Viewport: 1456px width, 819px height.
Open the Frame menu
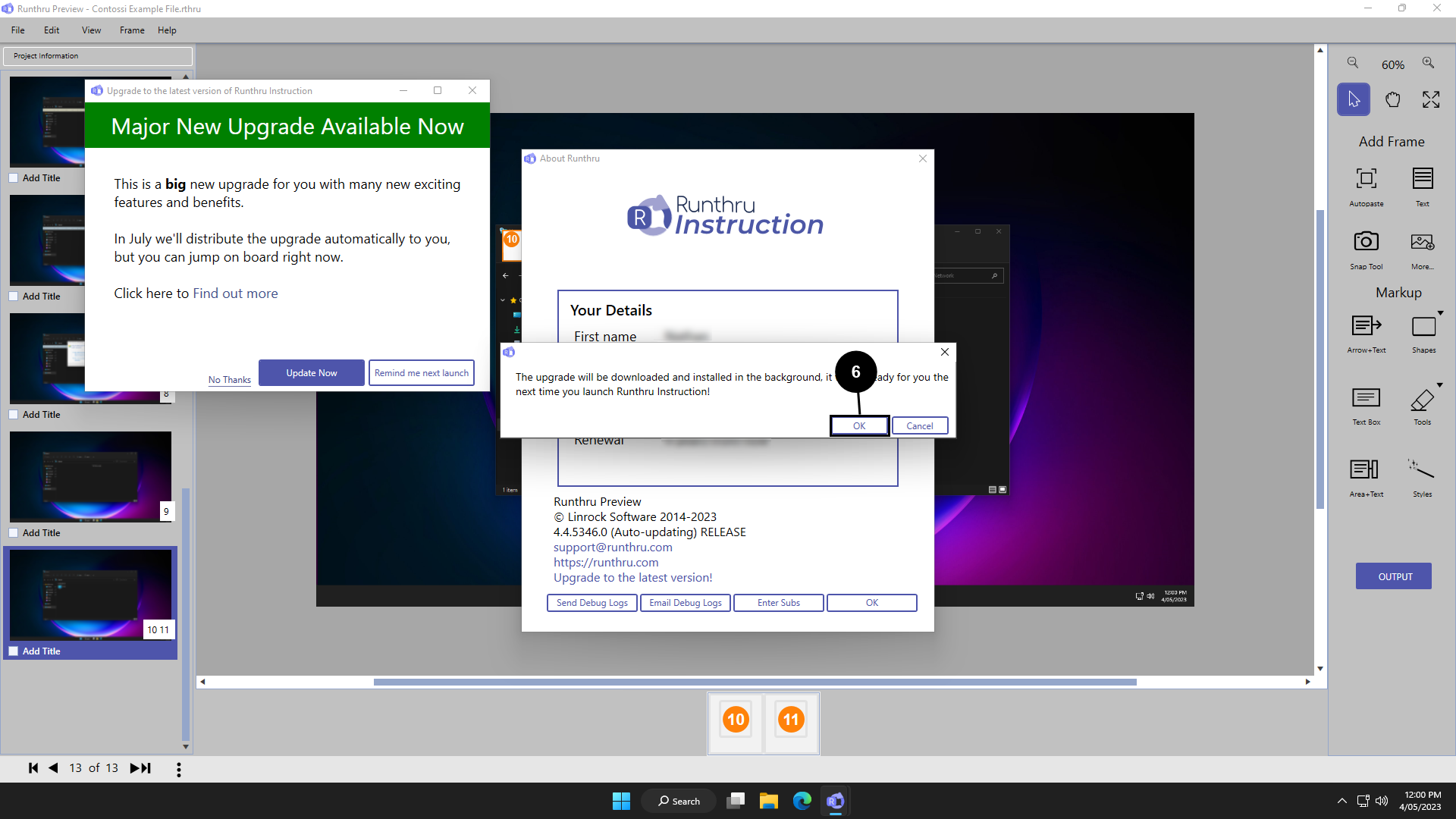pos(132,30)
